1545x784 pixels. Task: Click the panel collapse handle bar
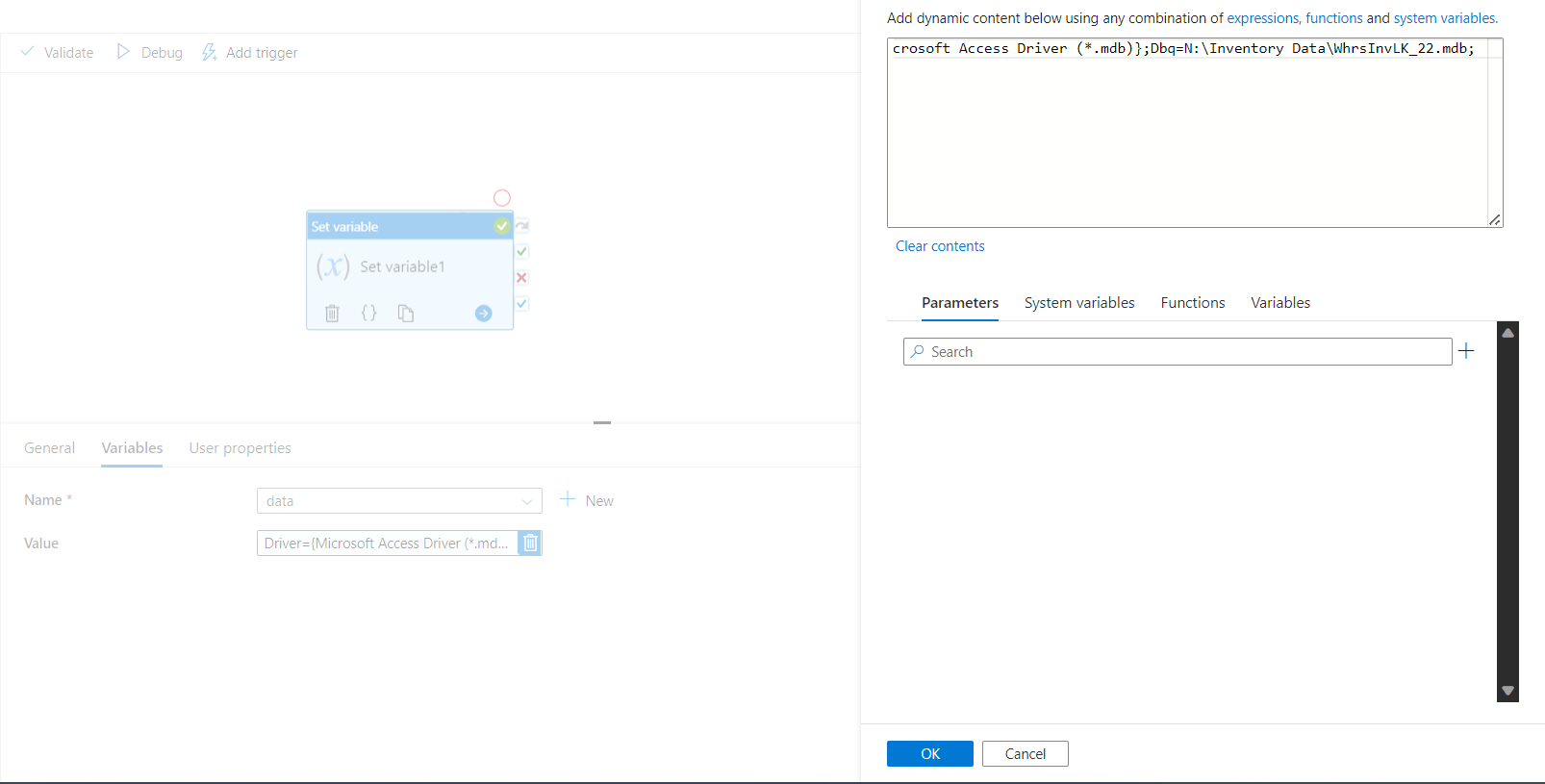click(602, 422)
